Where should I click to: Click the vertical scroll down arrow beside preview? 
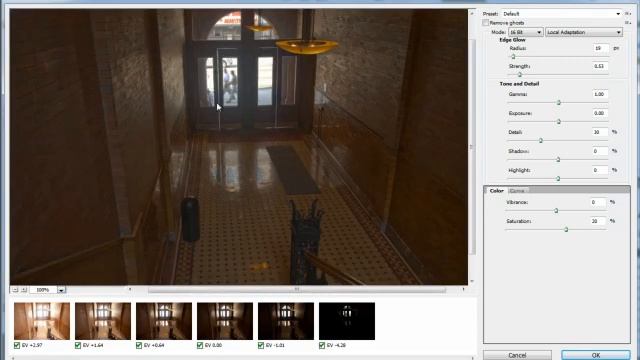(x=472, y=281)
